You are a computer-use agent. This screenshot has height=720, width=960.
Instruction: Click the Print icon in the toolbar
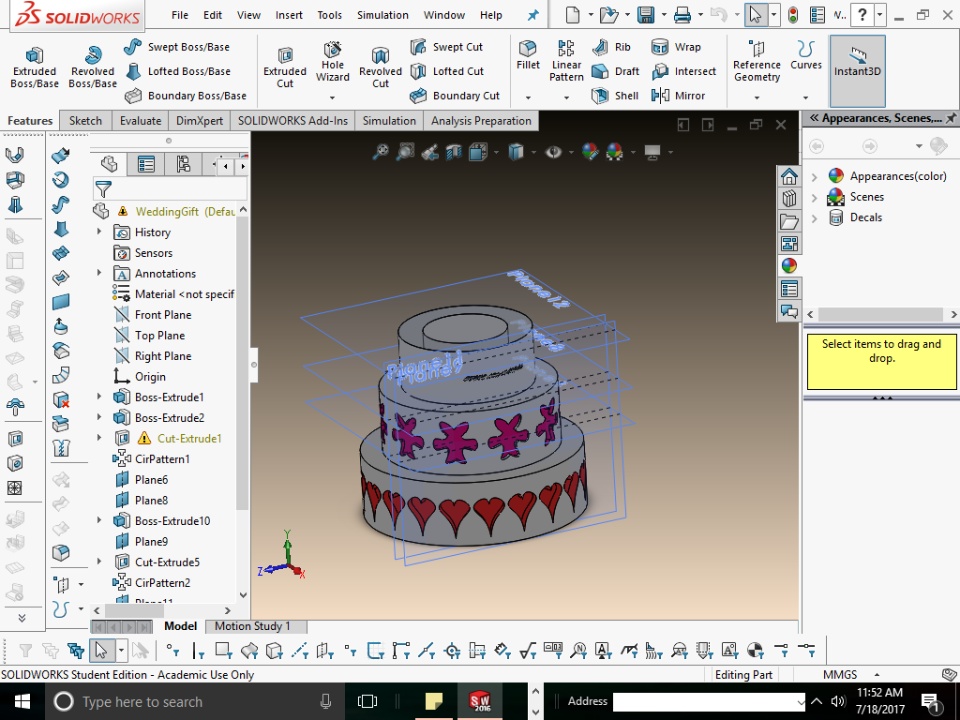click(682, 15)
